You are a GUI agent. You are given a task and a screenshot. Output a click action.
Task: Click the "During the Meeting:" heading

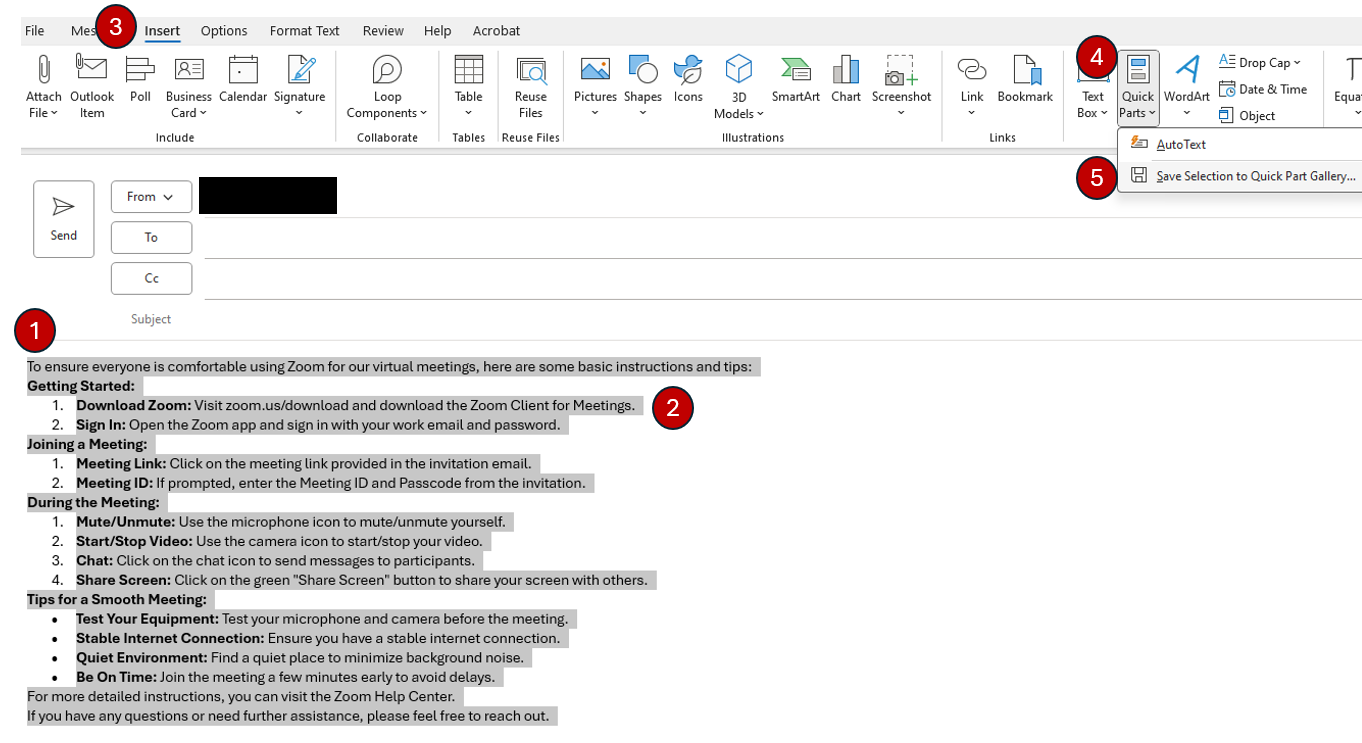(x=93, y=502)
